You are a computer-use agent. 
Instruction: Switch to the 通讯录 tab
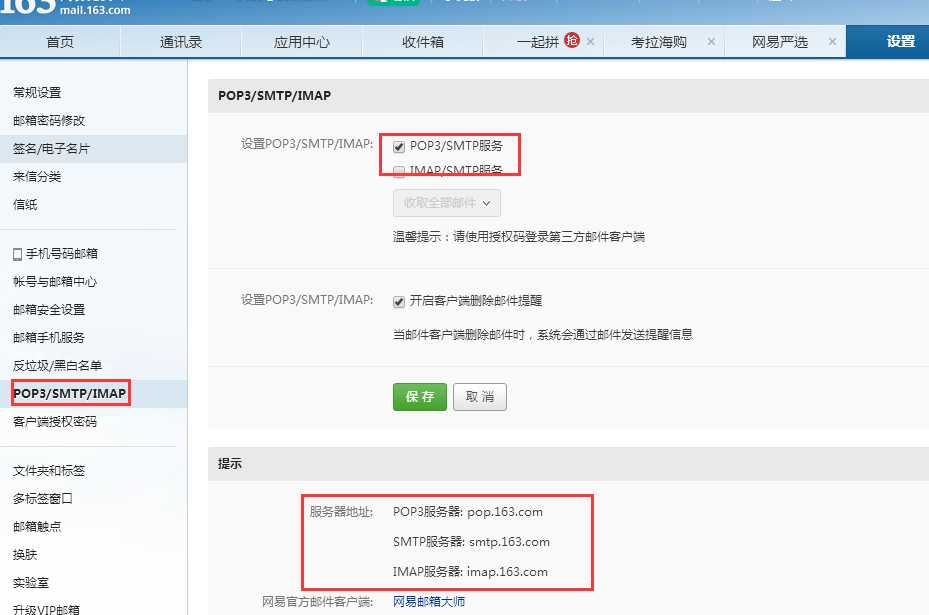pyautogui.click(x=181, y=42)
